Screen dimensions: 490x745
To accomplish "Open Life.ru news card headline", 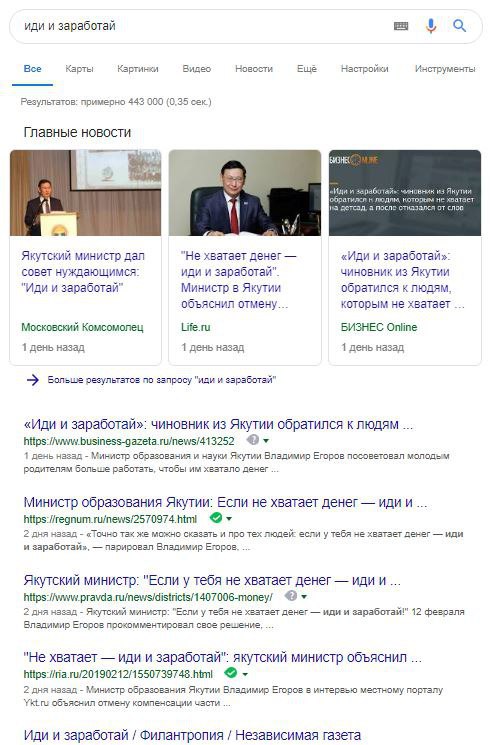I will point(238,280).
